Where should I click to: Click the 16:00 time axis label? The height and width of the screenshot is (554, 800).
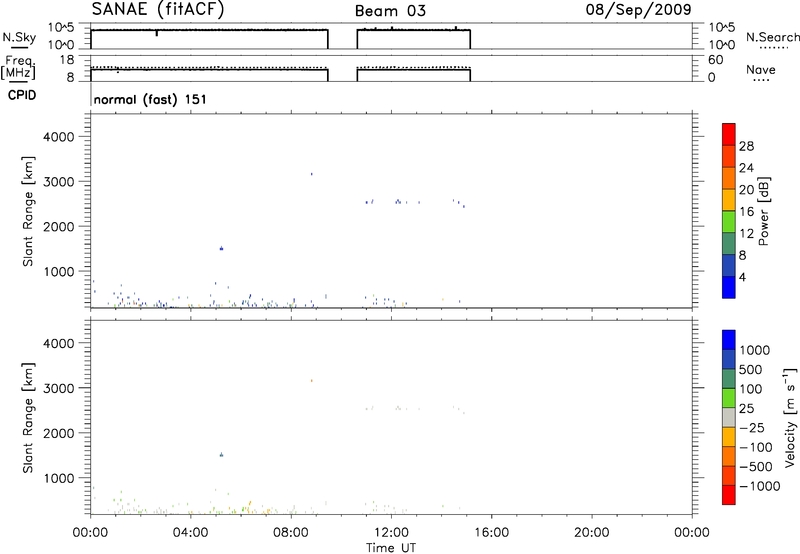coord(491,533)
